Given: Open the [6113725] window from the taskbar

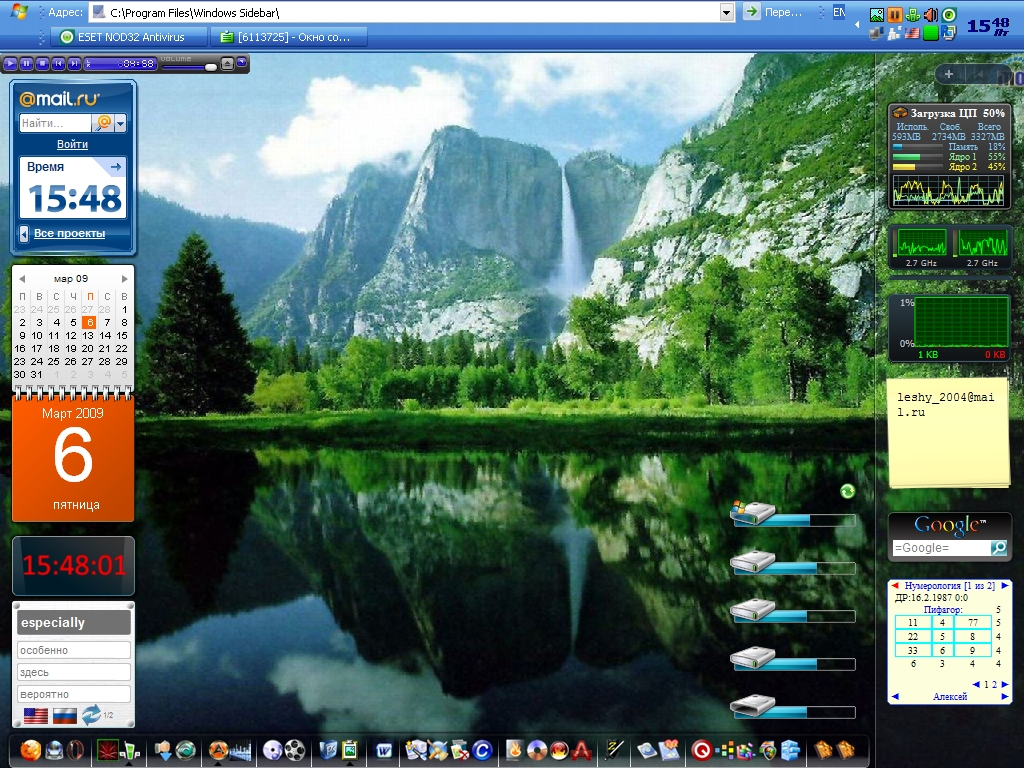Looking at the screenshot, I should [291, 37].
